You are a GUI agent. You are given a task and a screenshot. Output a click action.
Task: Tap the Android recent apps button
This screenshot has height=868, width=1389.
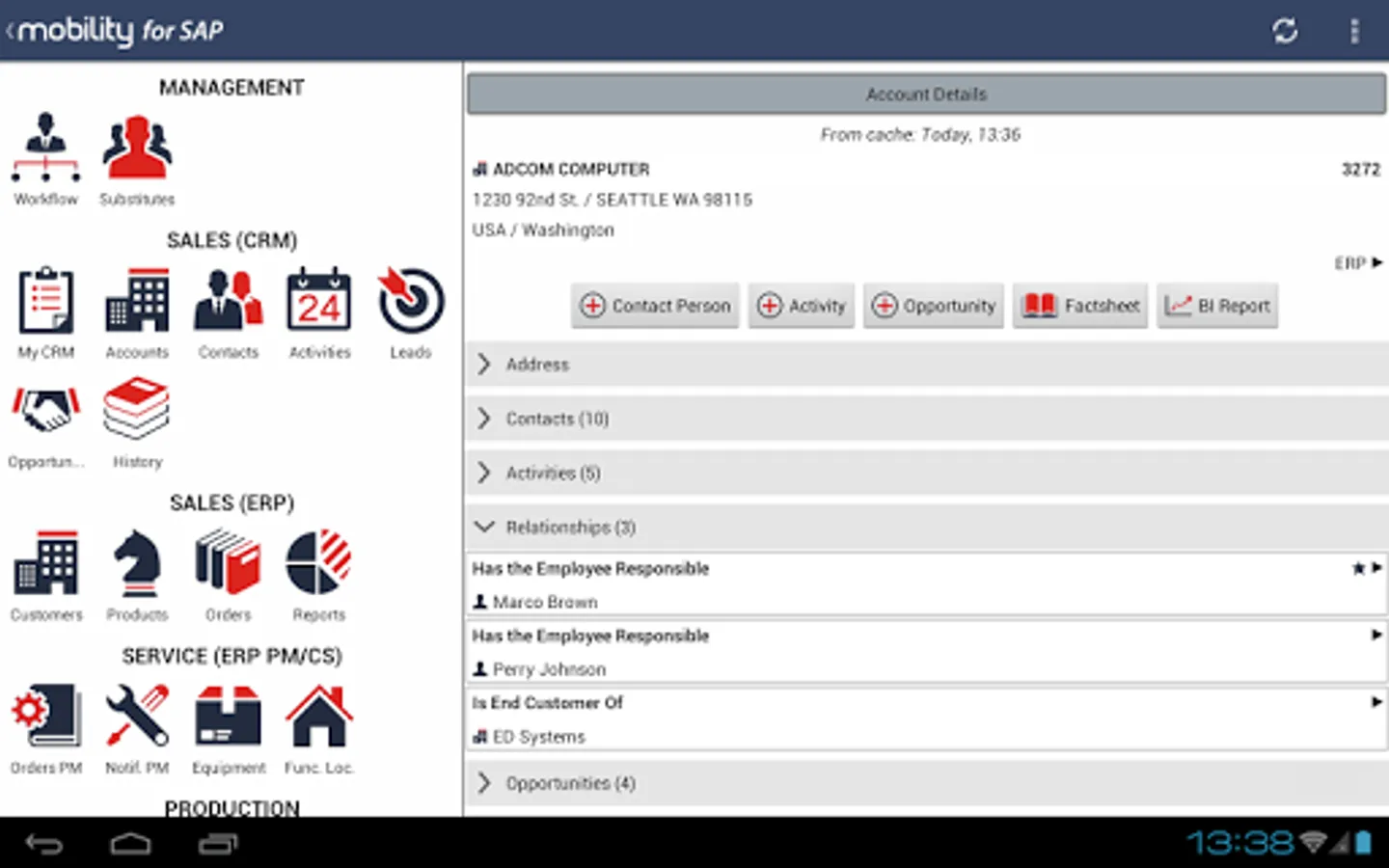(x=218, y=845)
